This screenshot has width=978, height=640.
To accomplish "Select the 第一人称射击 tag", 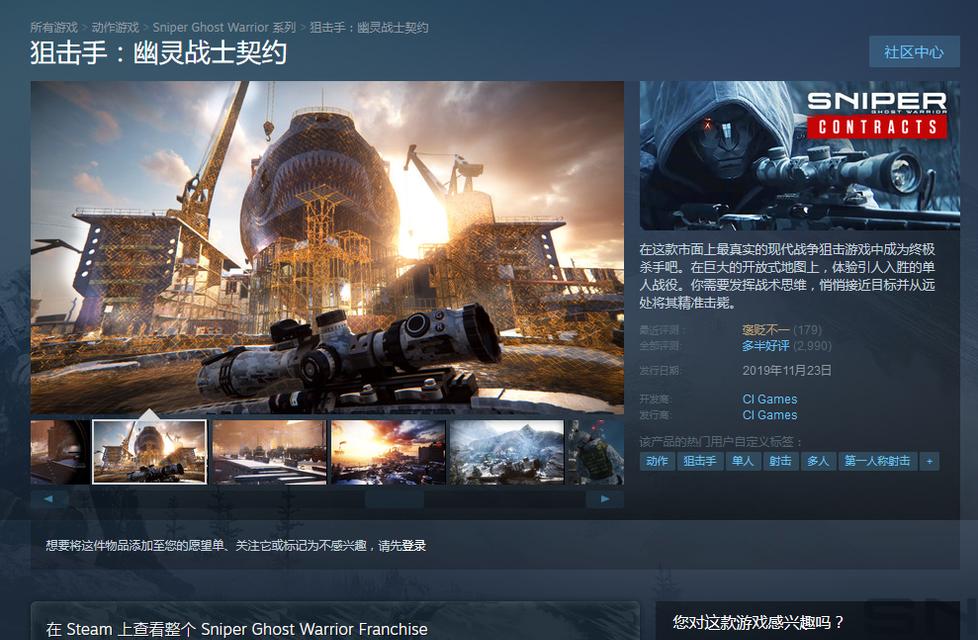I will coord(878,461).
